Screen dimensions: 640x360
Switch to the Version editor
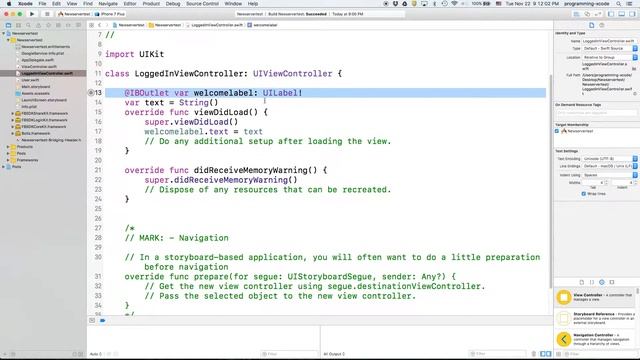click(x=598, y=14)
